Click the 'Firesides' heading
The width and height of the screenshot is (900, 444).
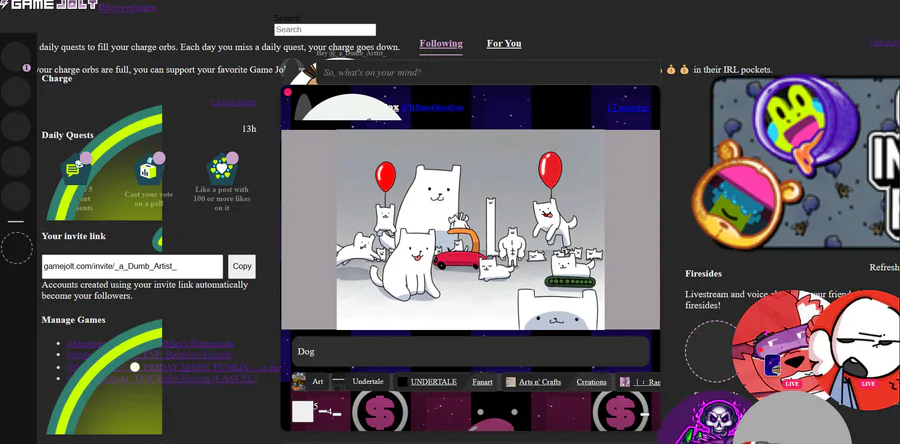click(x=703, y=274)
